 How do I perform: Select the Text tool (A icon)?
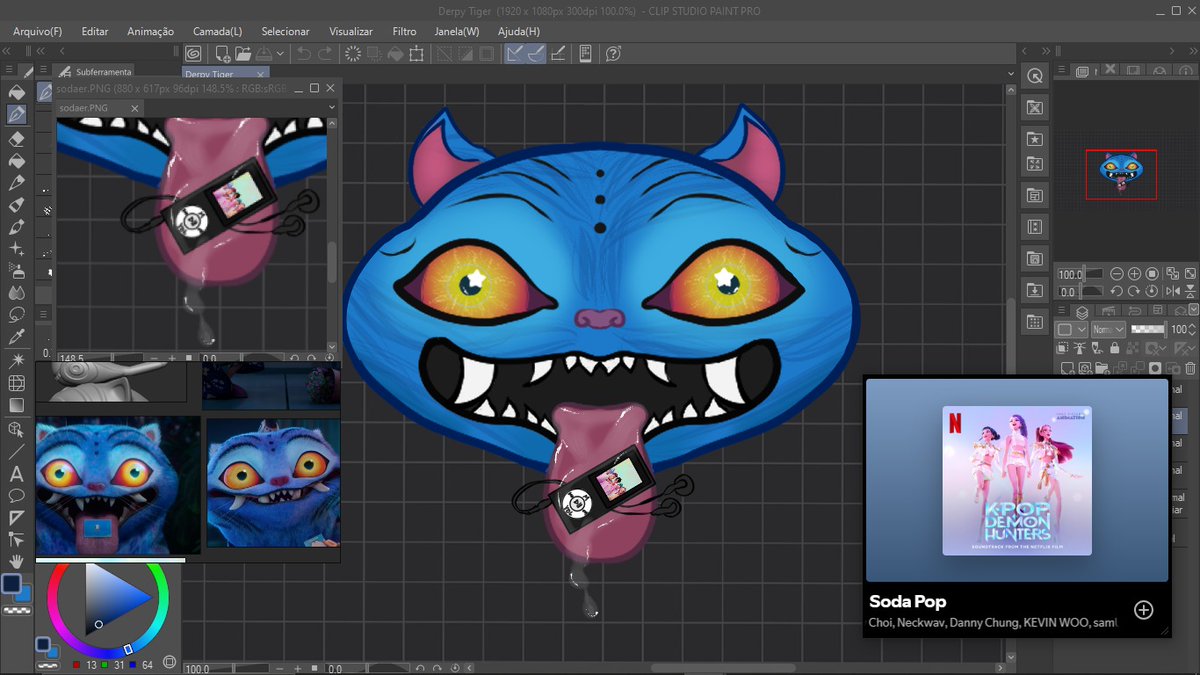point(16,474)
